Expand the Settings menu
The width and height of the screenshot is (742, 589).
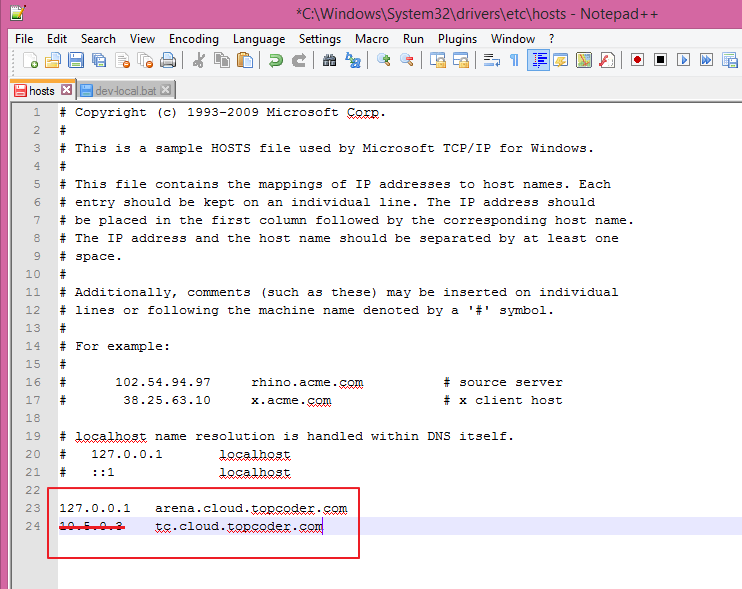pyautogui.click(x=320, y=39)
